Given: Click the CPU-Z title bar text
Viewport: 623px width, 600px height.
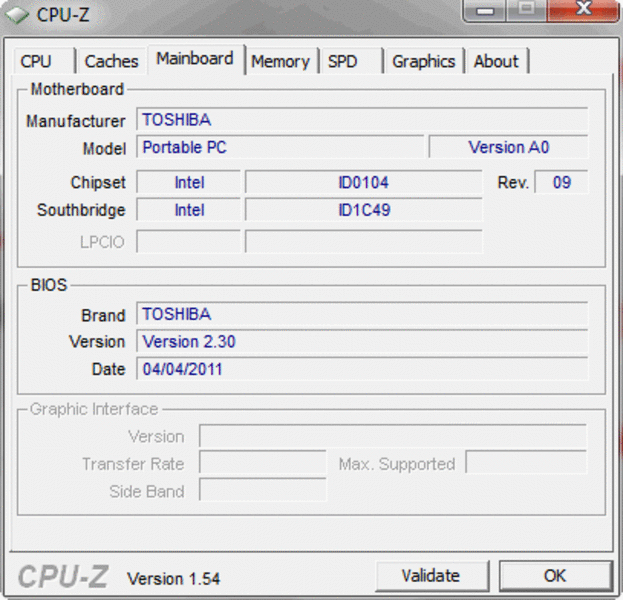Looking at the screenshot, I should point(63,15).
